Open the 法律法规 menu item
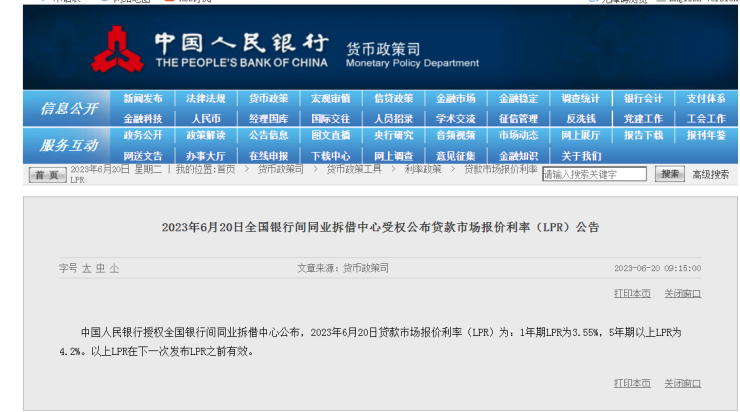The image size is (740, 412). pyautogui.click(x=205, y=99)
